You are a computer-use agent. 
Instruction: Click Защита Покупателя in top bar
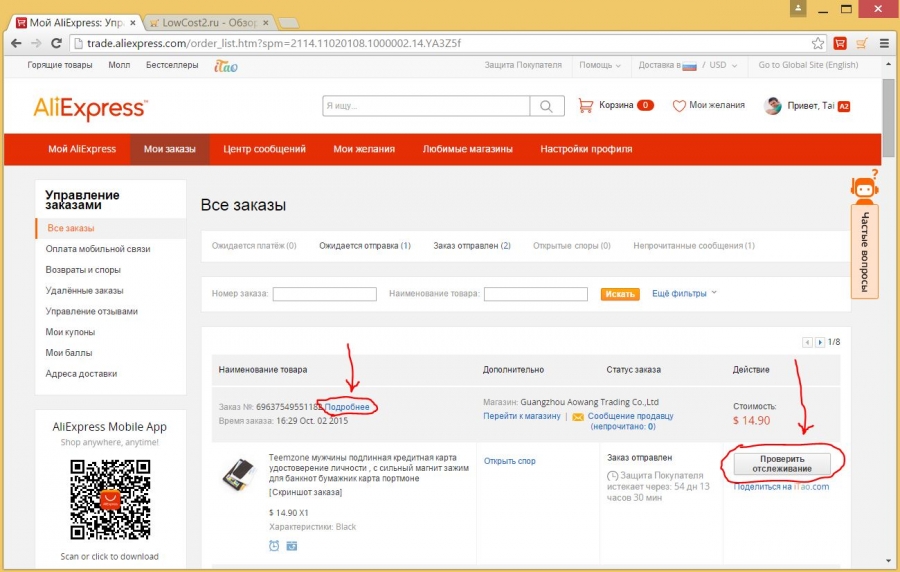[523, 65]
